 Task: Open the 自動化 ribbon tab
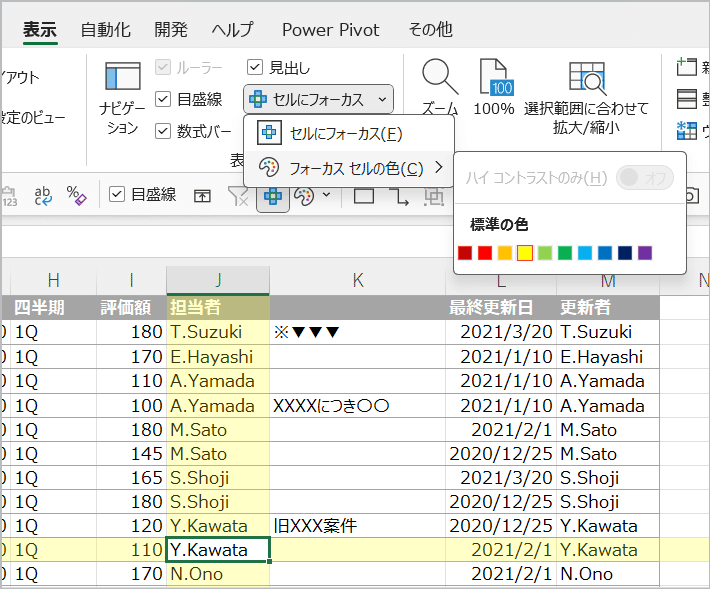coord(106,30)
